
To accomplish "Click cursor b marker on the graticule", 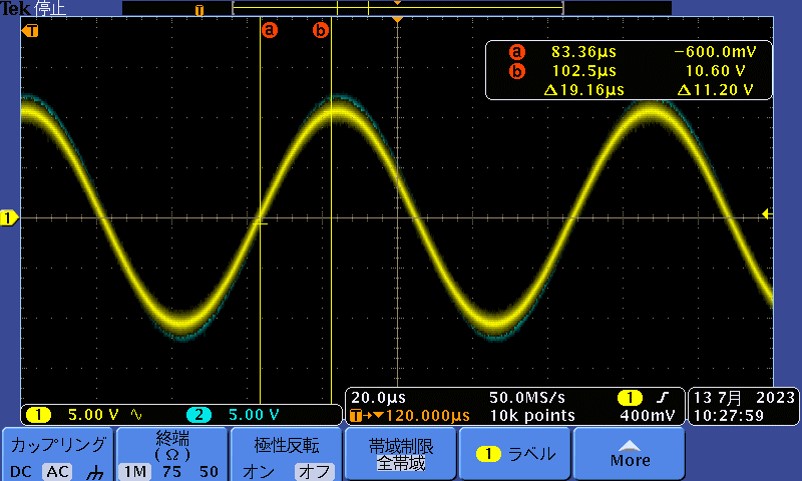I will (321, 30).
